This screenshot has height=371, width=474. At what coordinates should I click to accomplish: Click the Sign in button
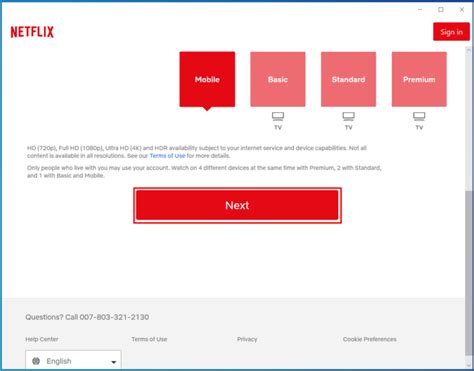(x=451, y=32)
